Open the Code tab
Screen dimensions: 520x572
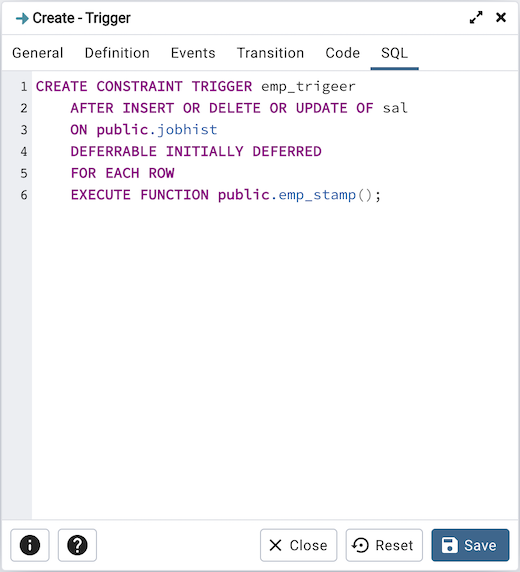(x=342, y=53)
